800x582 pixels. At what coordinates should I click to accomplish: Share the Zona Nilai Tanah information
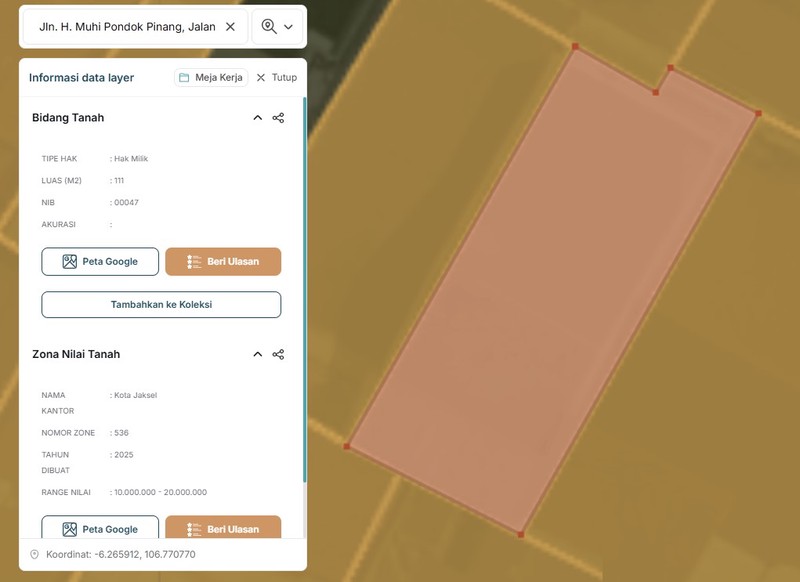[x=279, y=354]
